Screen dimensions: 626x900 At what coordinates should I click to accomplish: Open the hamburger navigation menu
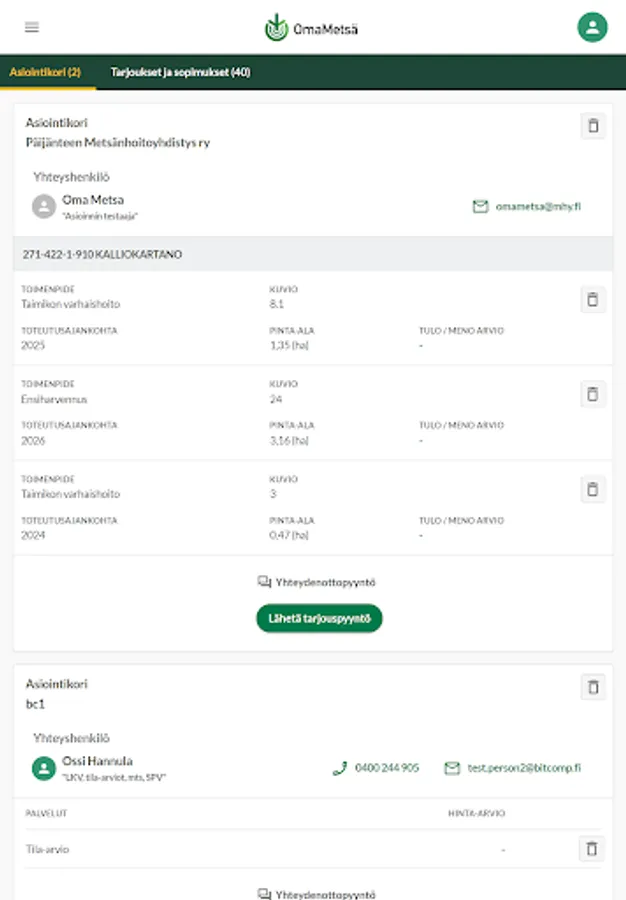pyautogui.click(x=32, y=27)
